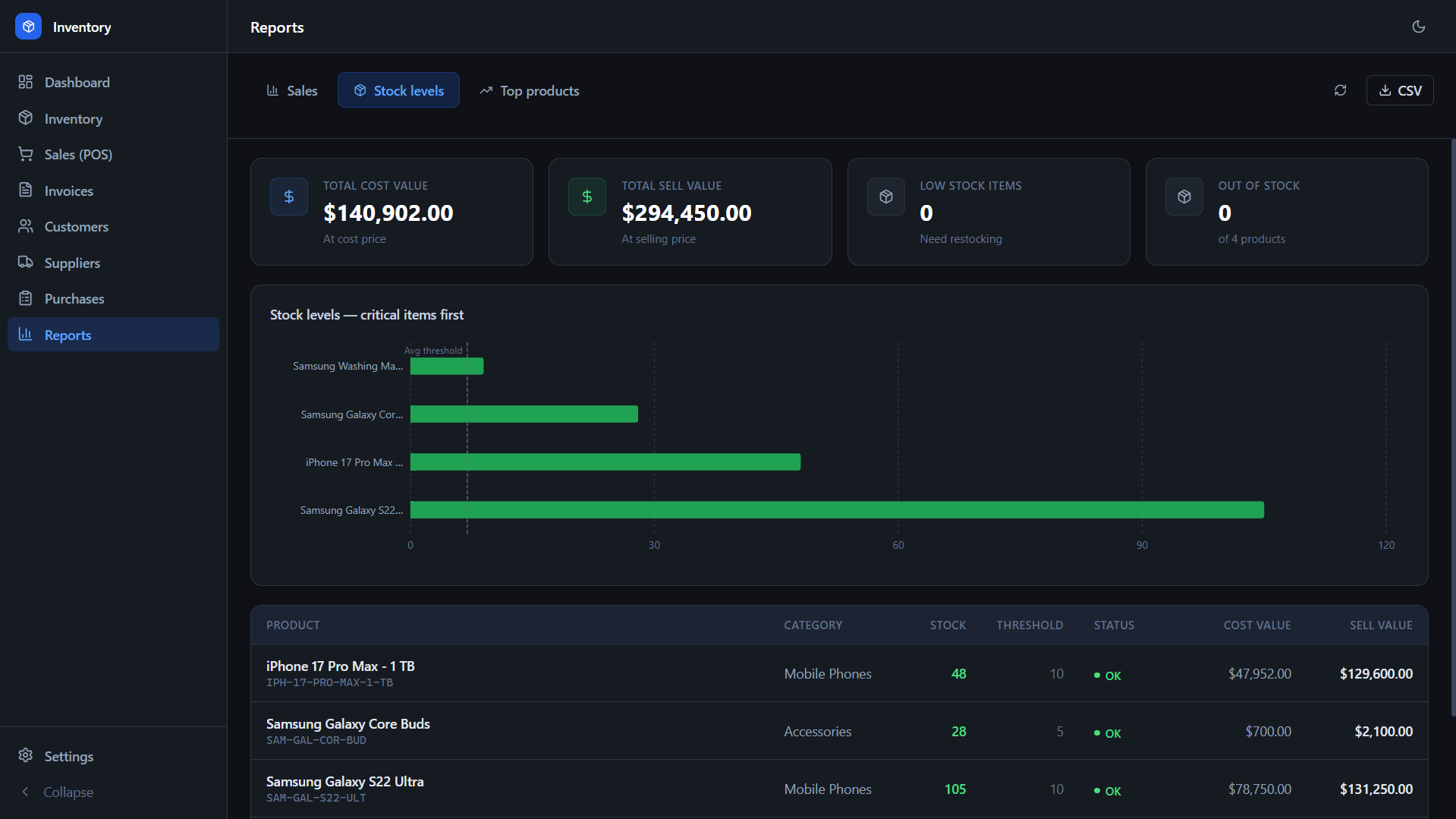Export the report as CSV

click(x=1400, y=90)
